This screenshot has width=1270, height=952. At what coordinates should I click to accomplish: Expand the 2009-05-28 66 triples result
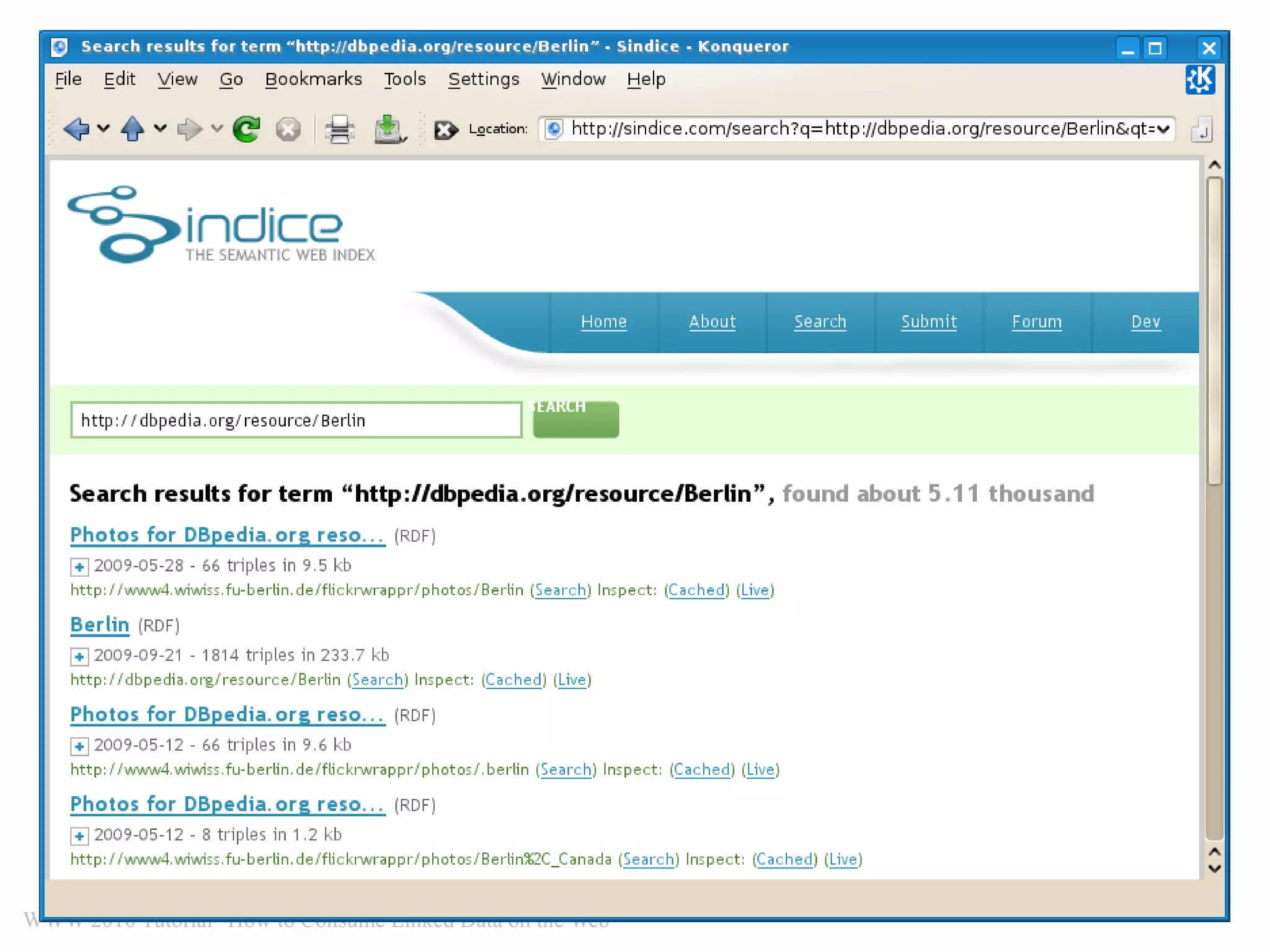79,566
